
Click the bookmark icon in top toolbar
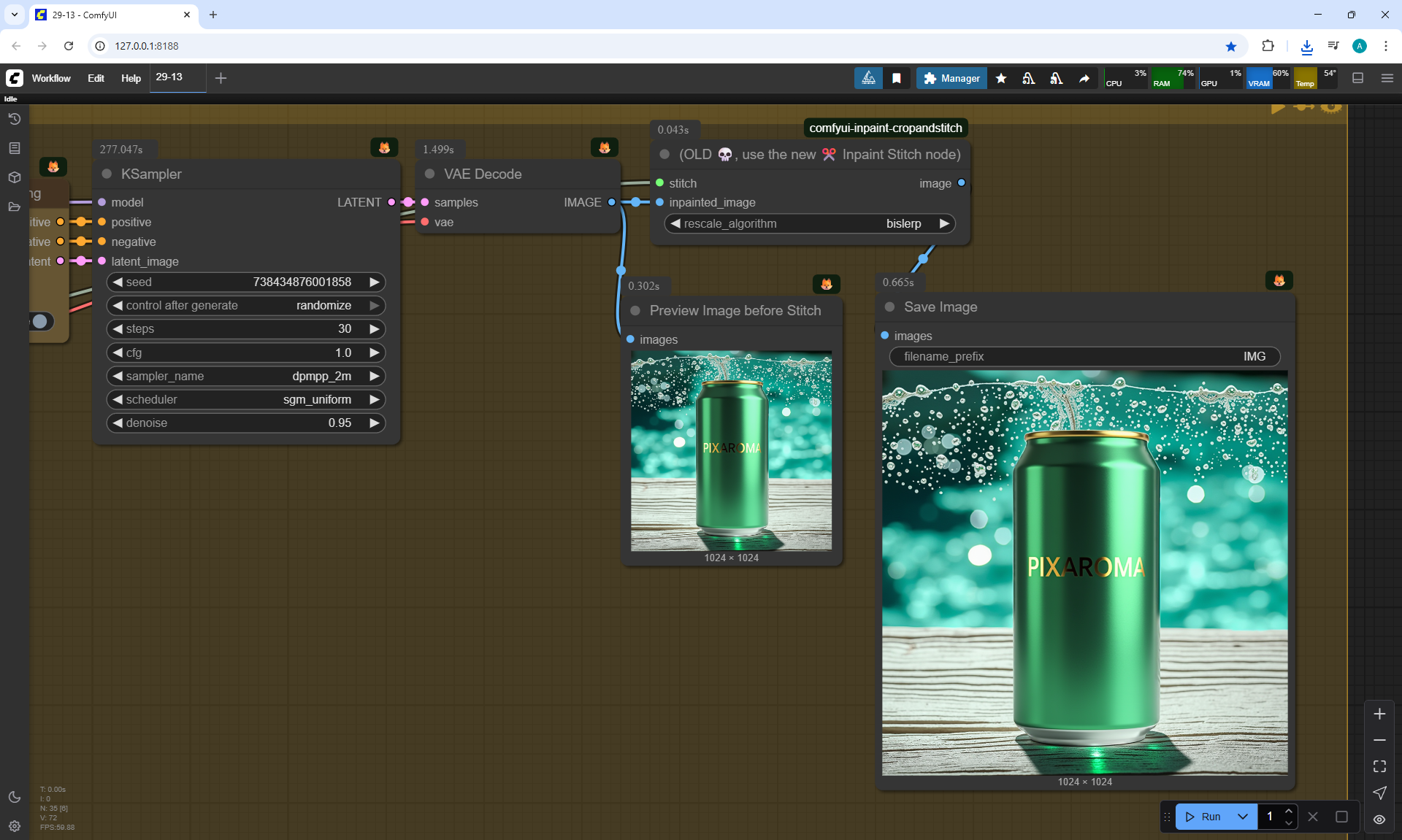[897, 78]
